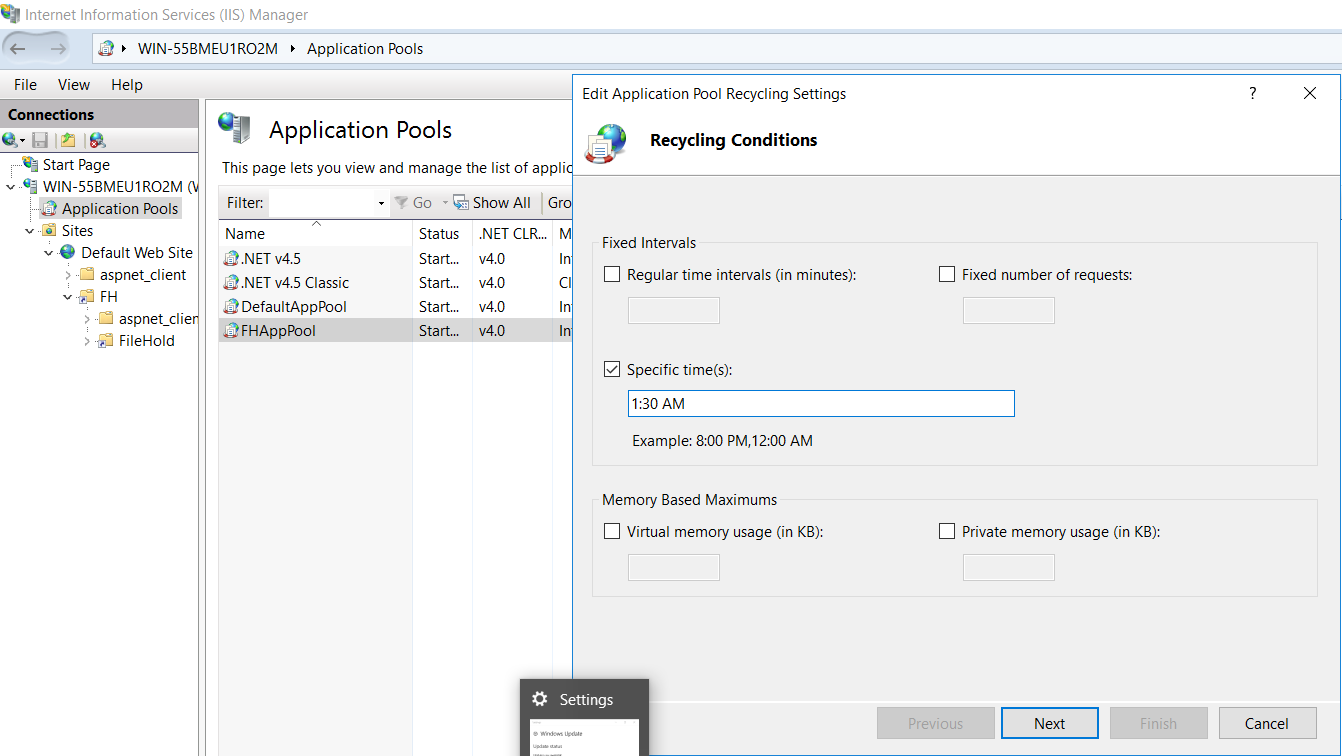Save current connections with floppy disk icon
Screen dimensions: 1342x756
tap(39, 139)
